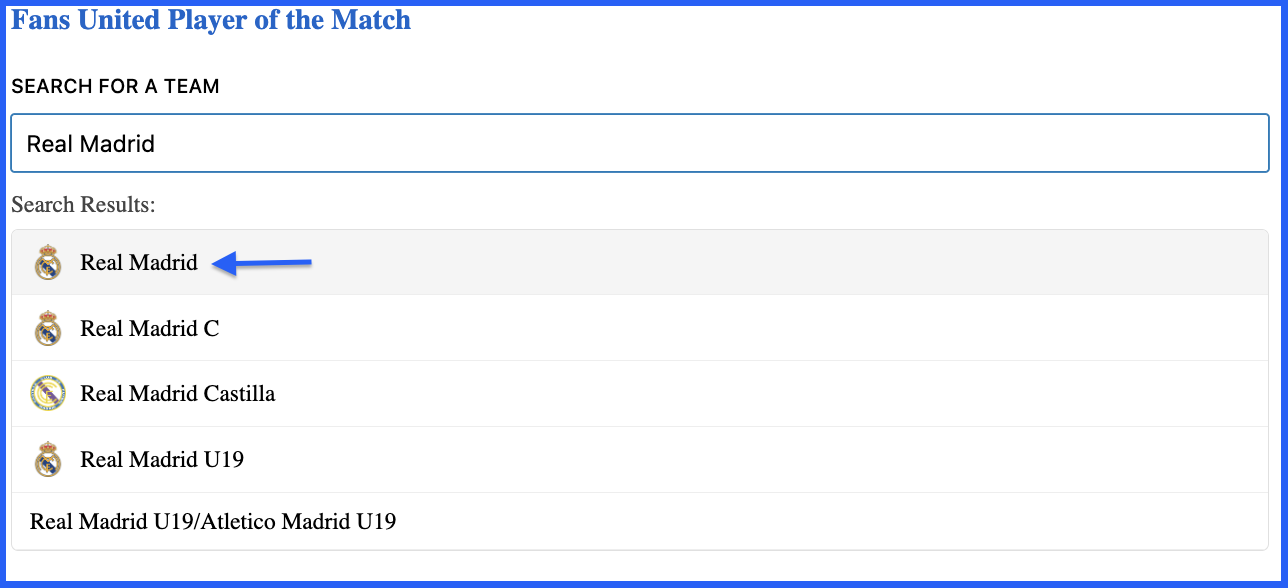This screenshot has height=588, width=1288.
Task: Select Real Madrid Castilla team name
Action: point(178,394)
